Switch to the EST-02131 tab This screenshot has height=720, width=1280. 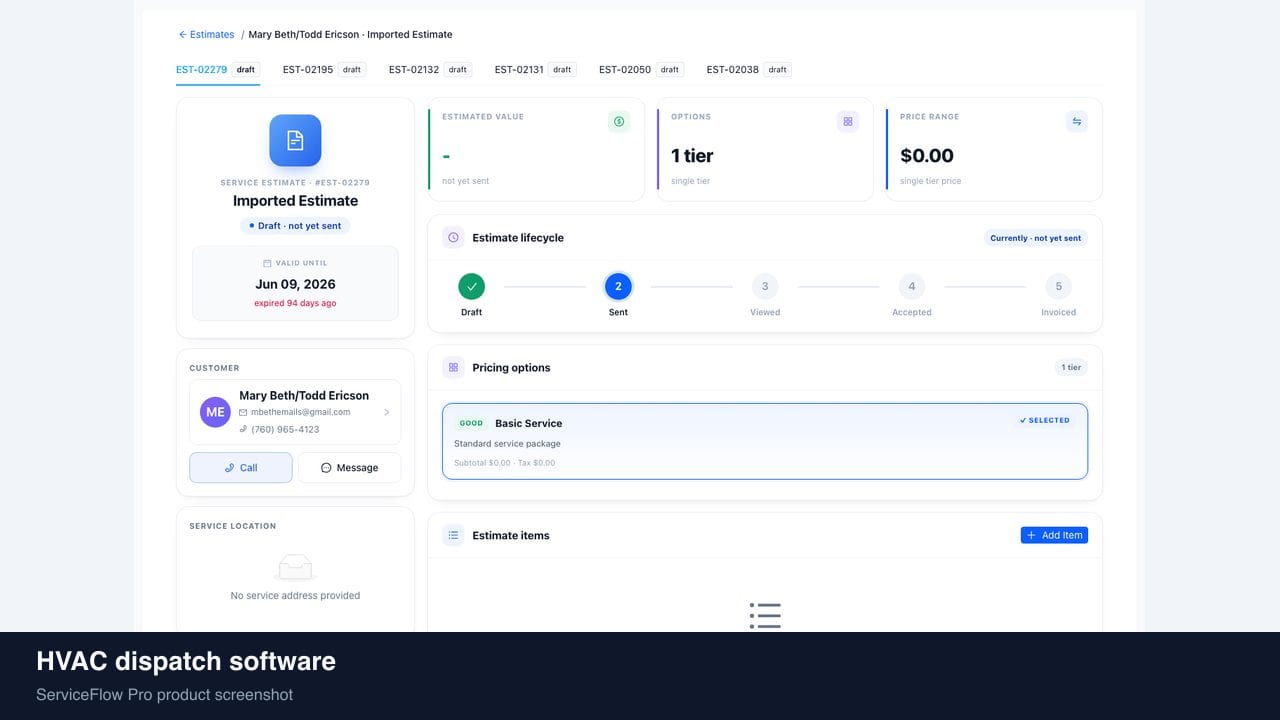click(535, 70)
